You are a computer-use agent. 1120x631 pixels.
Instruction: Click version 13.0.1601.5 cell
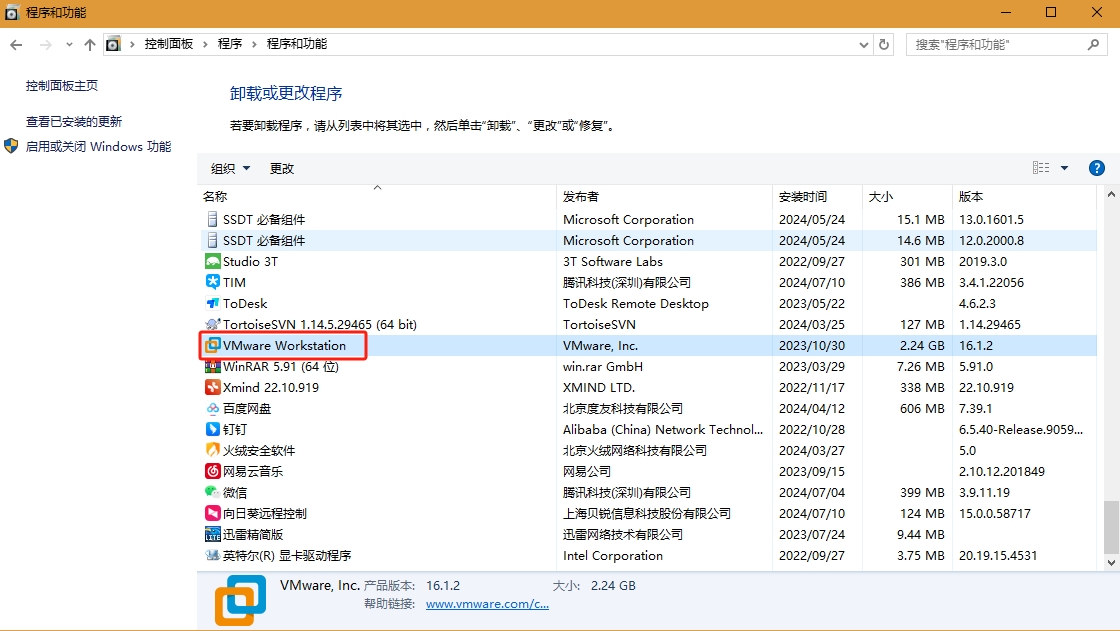click(x=991, y=219)
